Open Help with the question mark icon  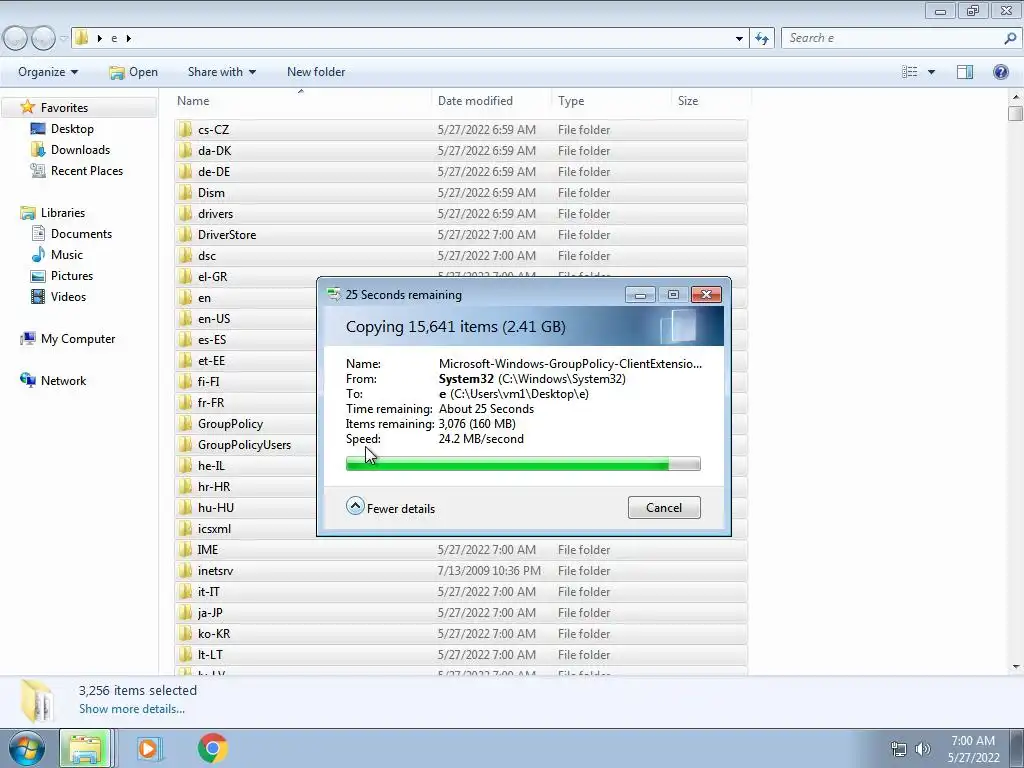(1000, 72)
